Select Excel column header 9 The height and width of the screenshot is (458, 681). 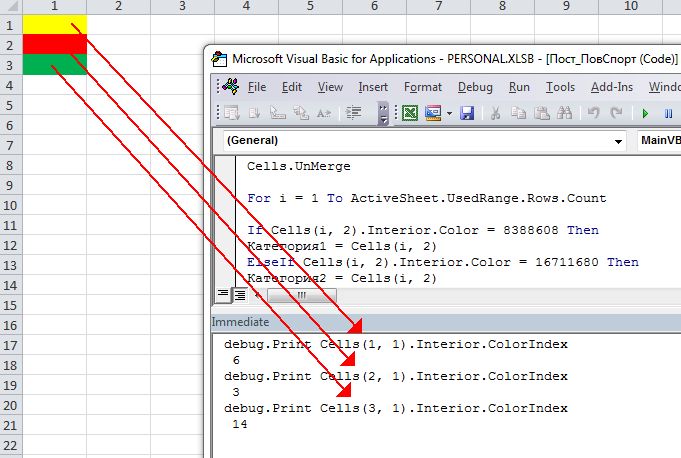pyautogui.click(x=566, y=6)
